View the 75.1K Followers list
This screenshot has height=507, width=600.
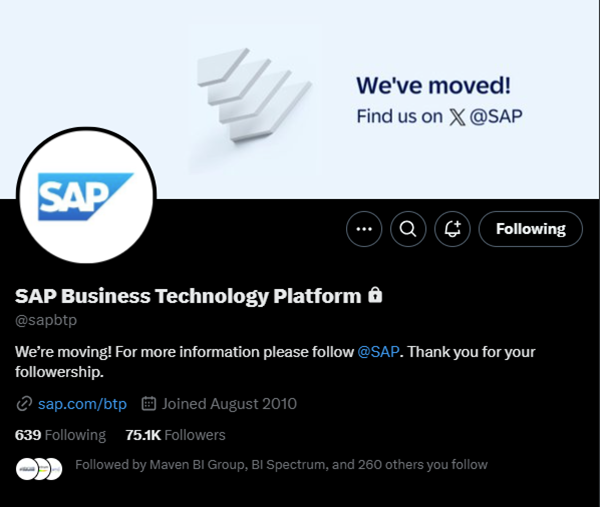(x=176, y=435)
